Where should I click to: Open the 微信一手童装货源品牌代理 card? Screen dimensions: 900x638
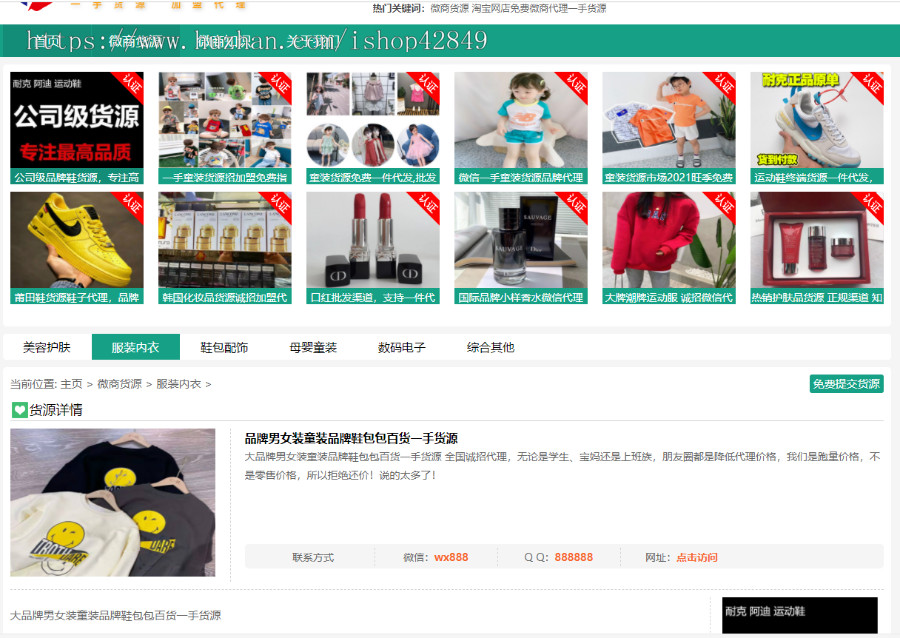point(521,128)
